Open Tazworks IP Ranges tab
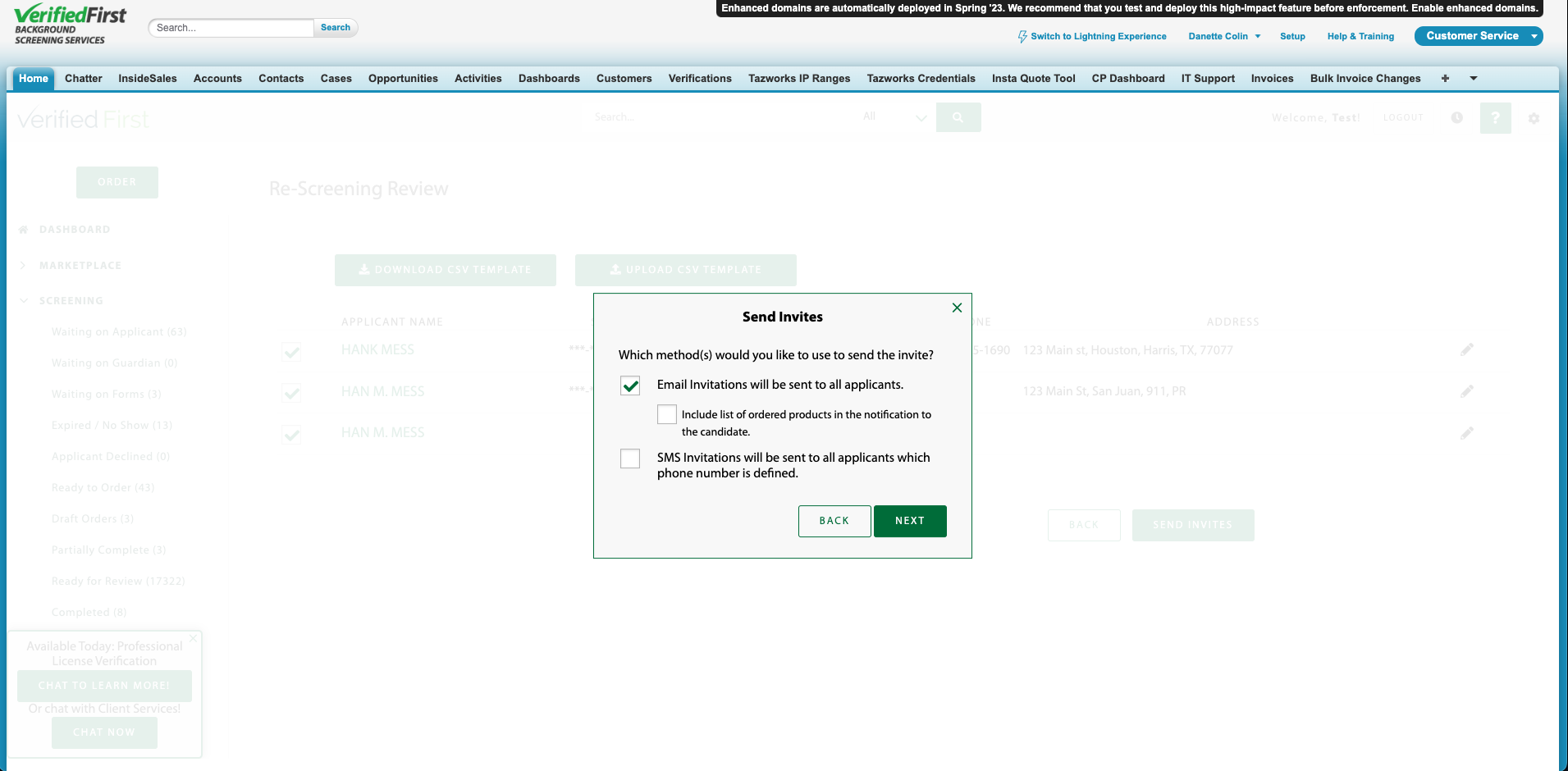 799,79
